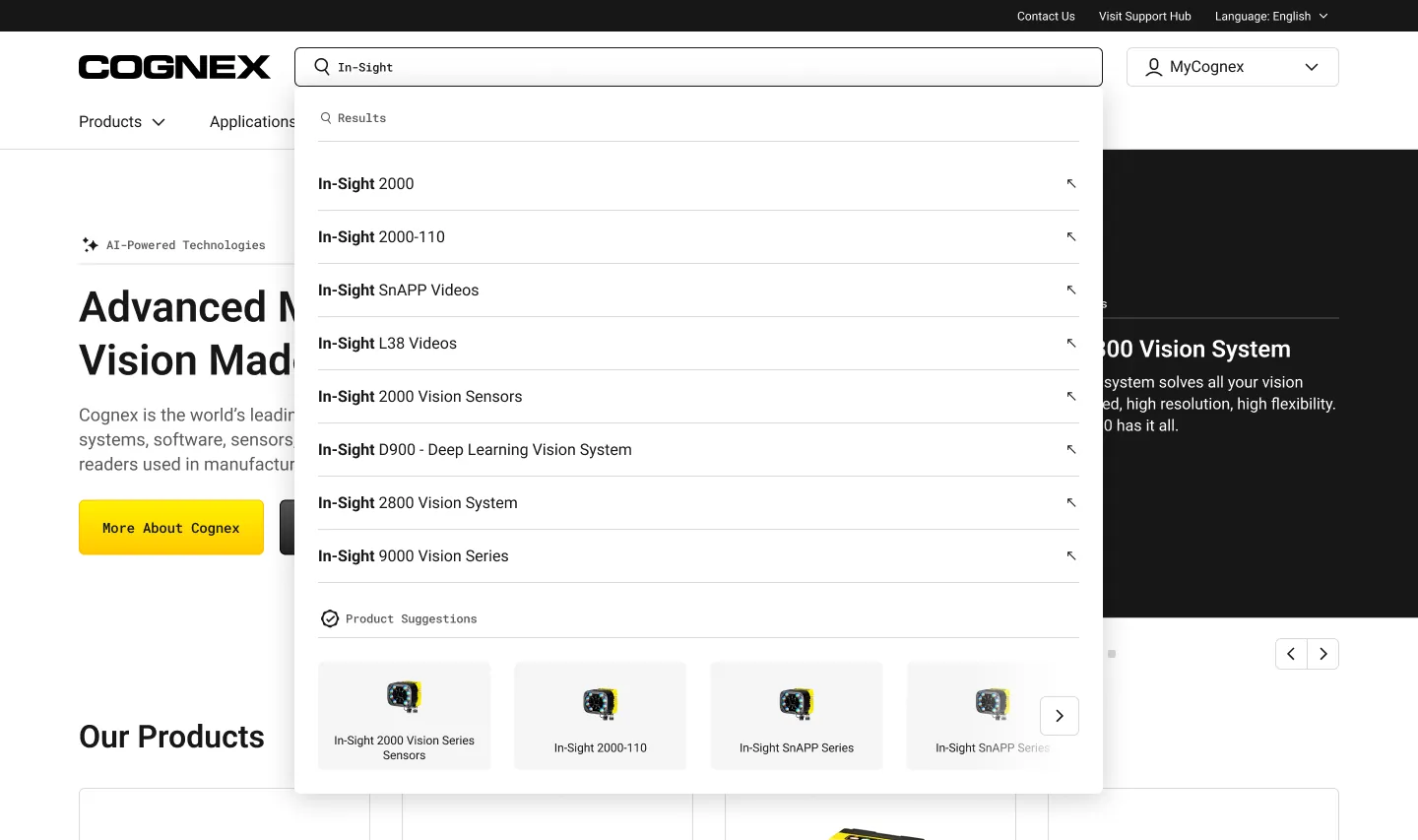
Task: Open the fully visible In-Sight SnAPP Series card
Action: click(x=797, y=716)
